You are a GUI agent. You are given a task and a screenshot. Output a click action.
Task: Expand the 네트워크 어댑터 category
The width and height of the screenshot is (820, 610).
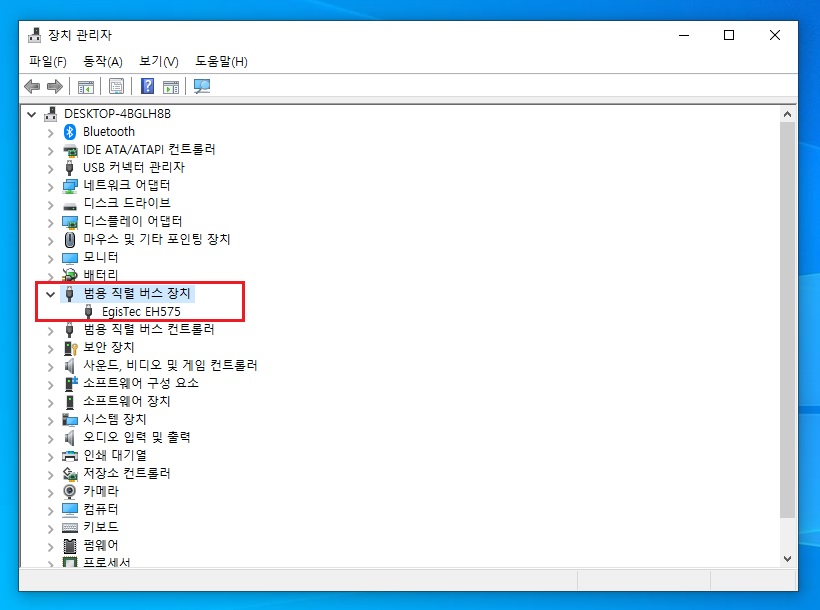[x=50, y=187]
